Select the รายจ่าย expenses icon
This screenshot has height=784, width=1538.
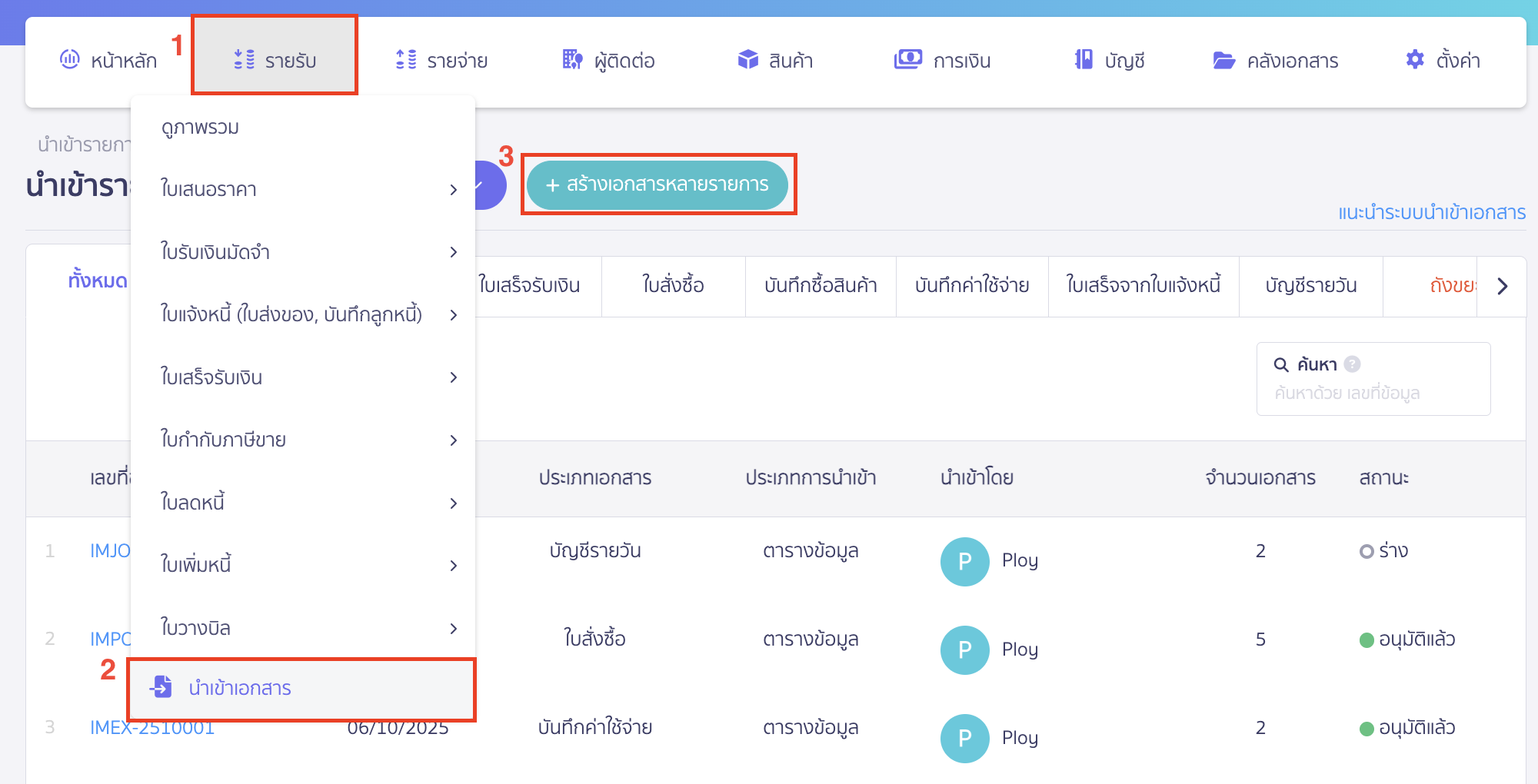[406, 59]
